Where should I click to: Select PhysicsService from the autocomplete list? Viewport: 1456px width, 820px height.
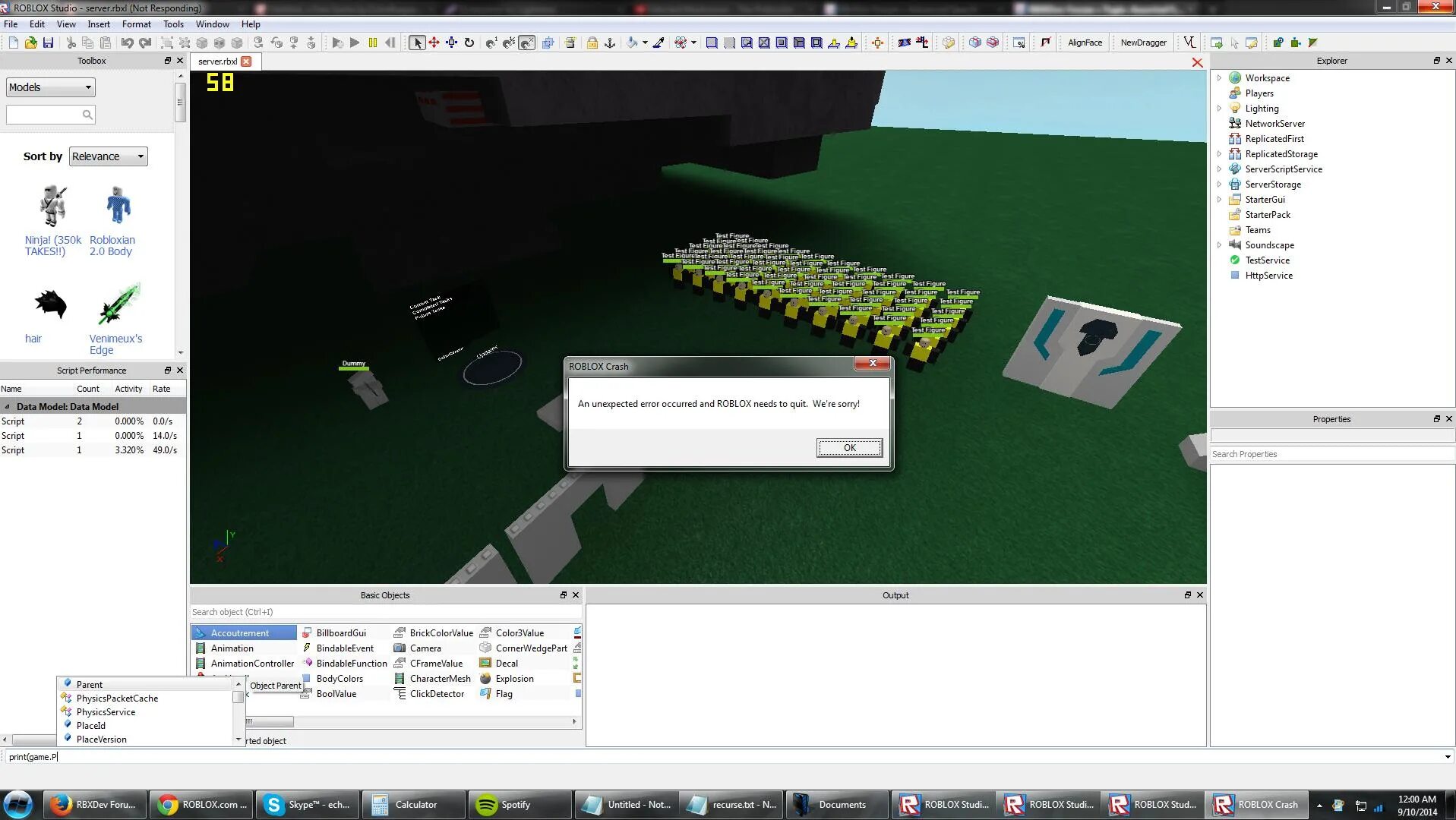[x=106, y=712]
